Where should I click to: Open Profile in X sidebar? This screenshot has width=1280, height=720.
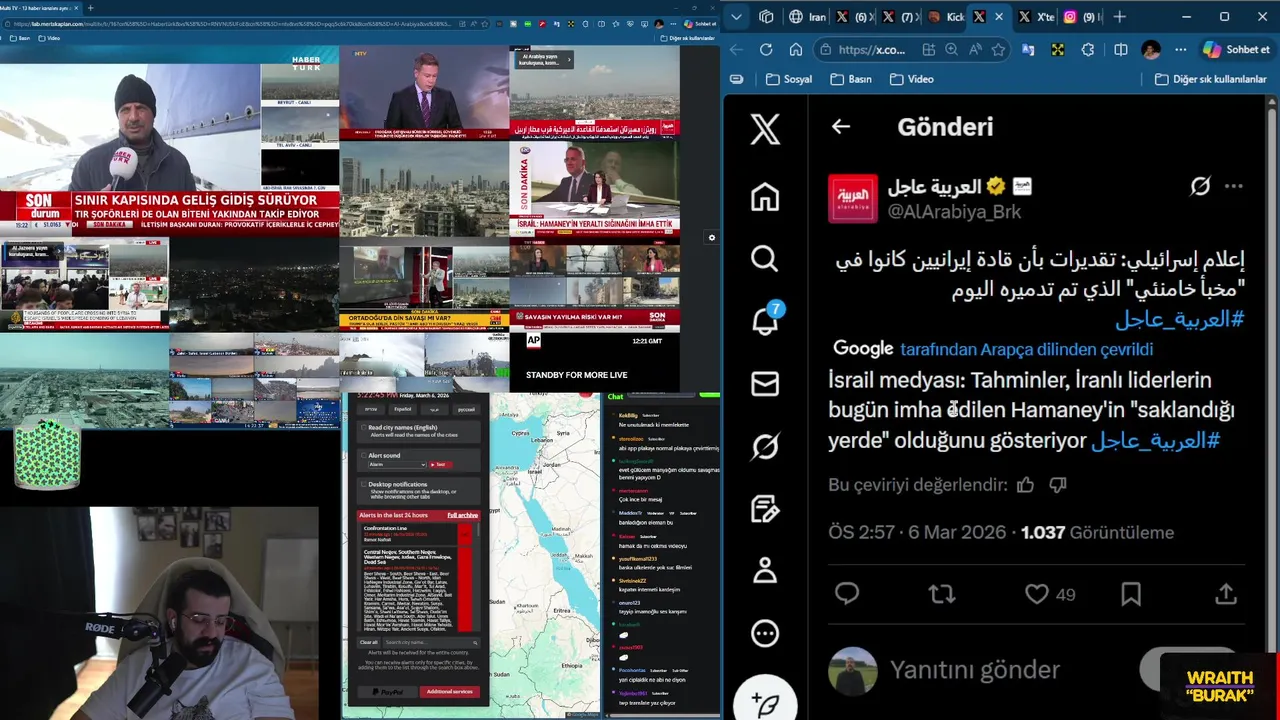pyautogui.click(x=765, y=570)
